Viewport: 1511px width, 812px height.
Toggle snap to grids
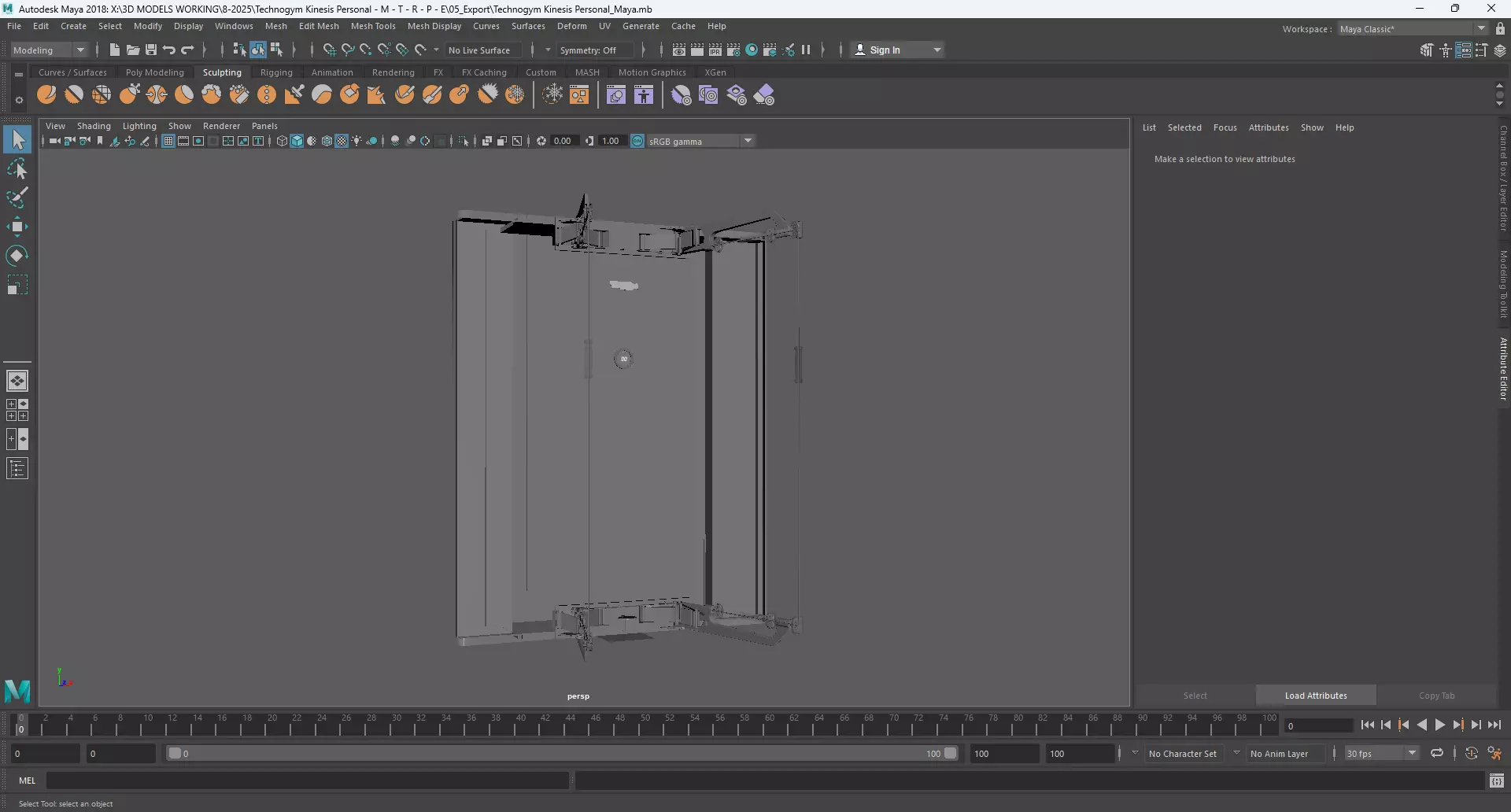329,50
